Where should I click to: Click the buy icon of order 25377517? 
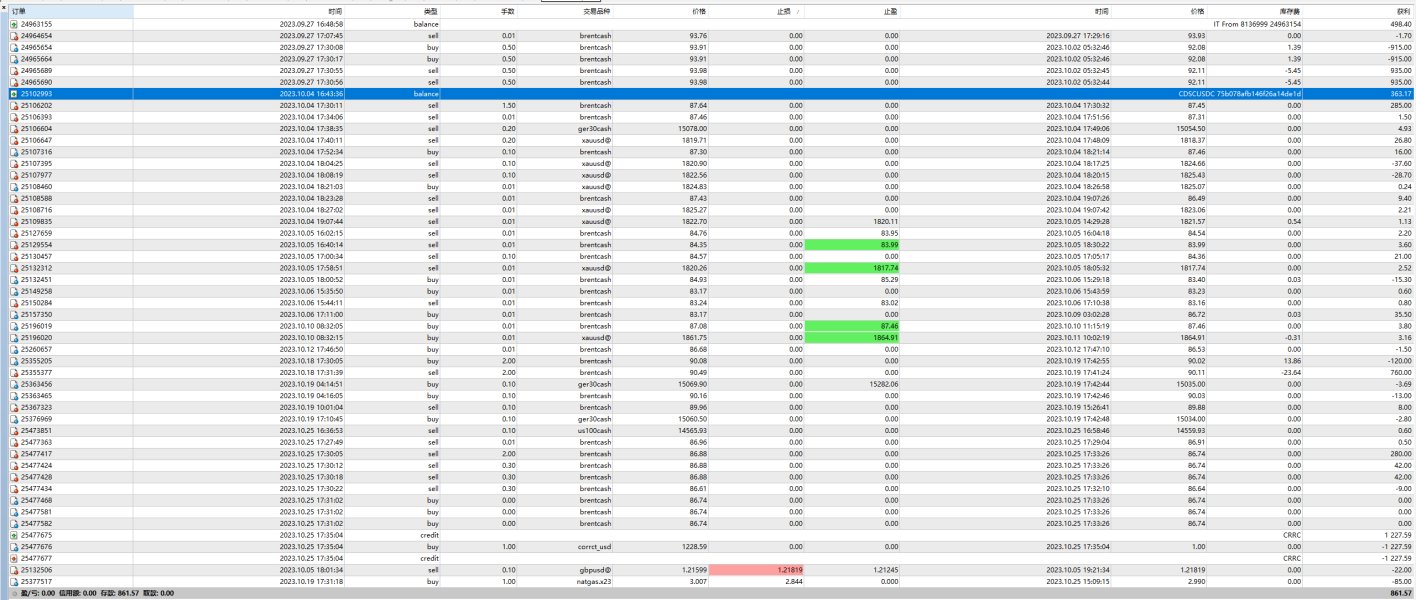click(x=14, y=582)
